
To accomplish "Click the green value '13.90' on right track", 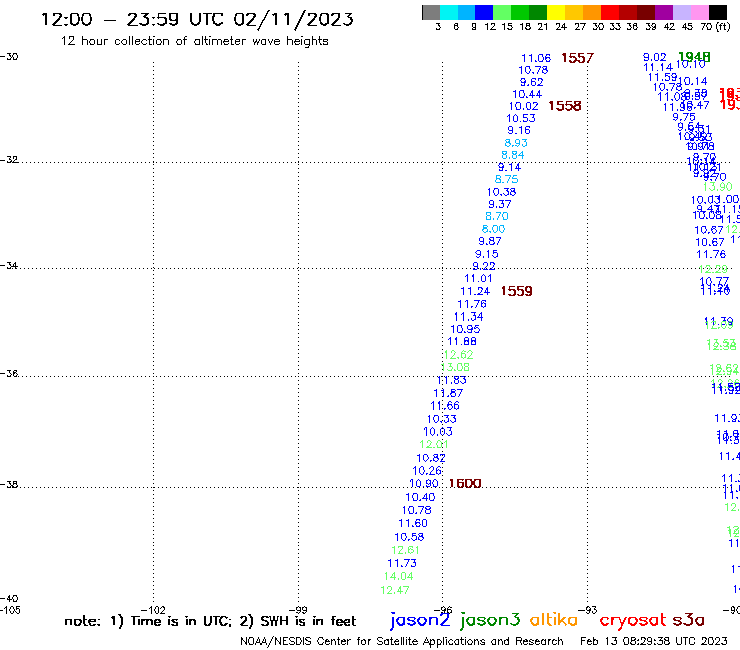I will [x=717, y=187].
